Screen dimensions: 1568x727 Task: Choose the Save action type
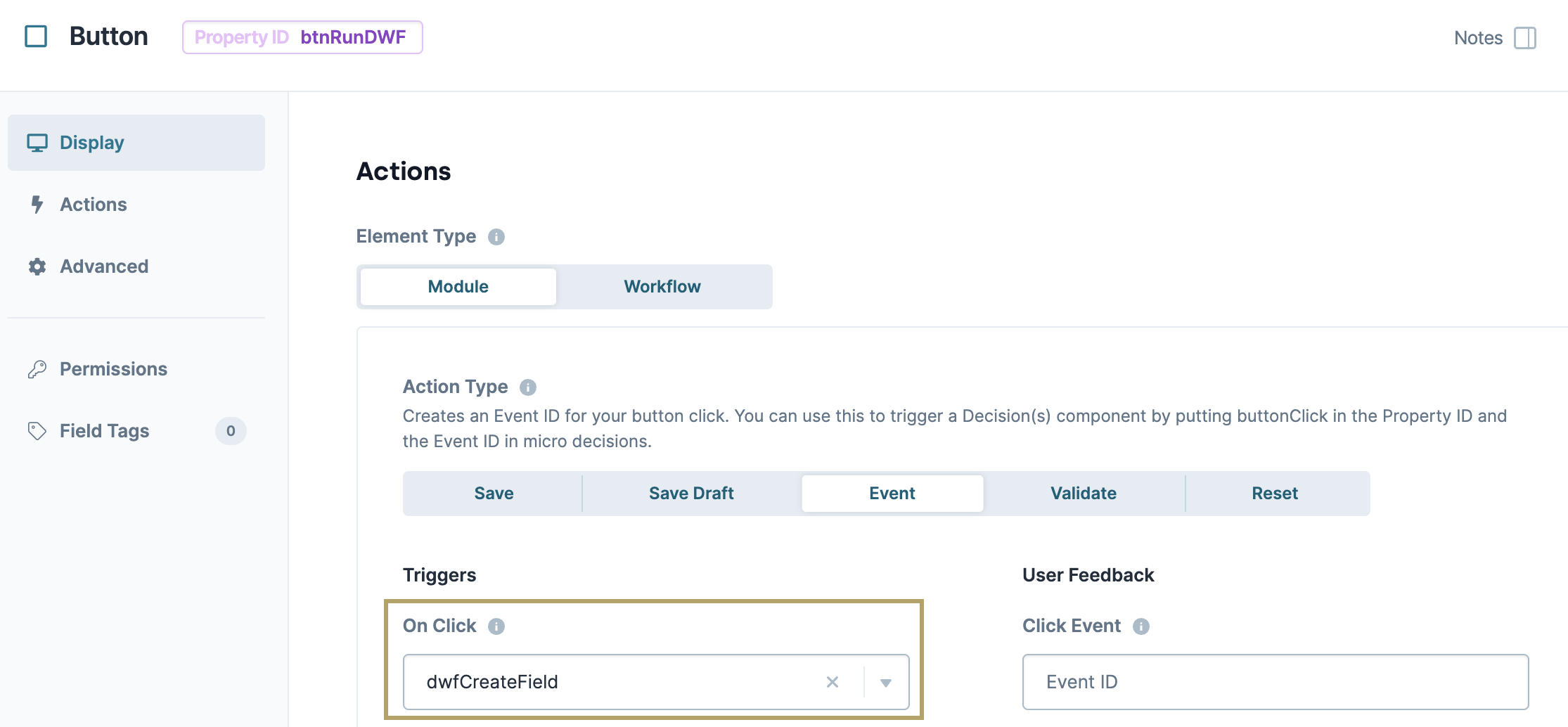click(494, 494)
